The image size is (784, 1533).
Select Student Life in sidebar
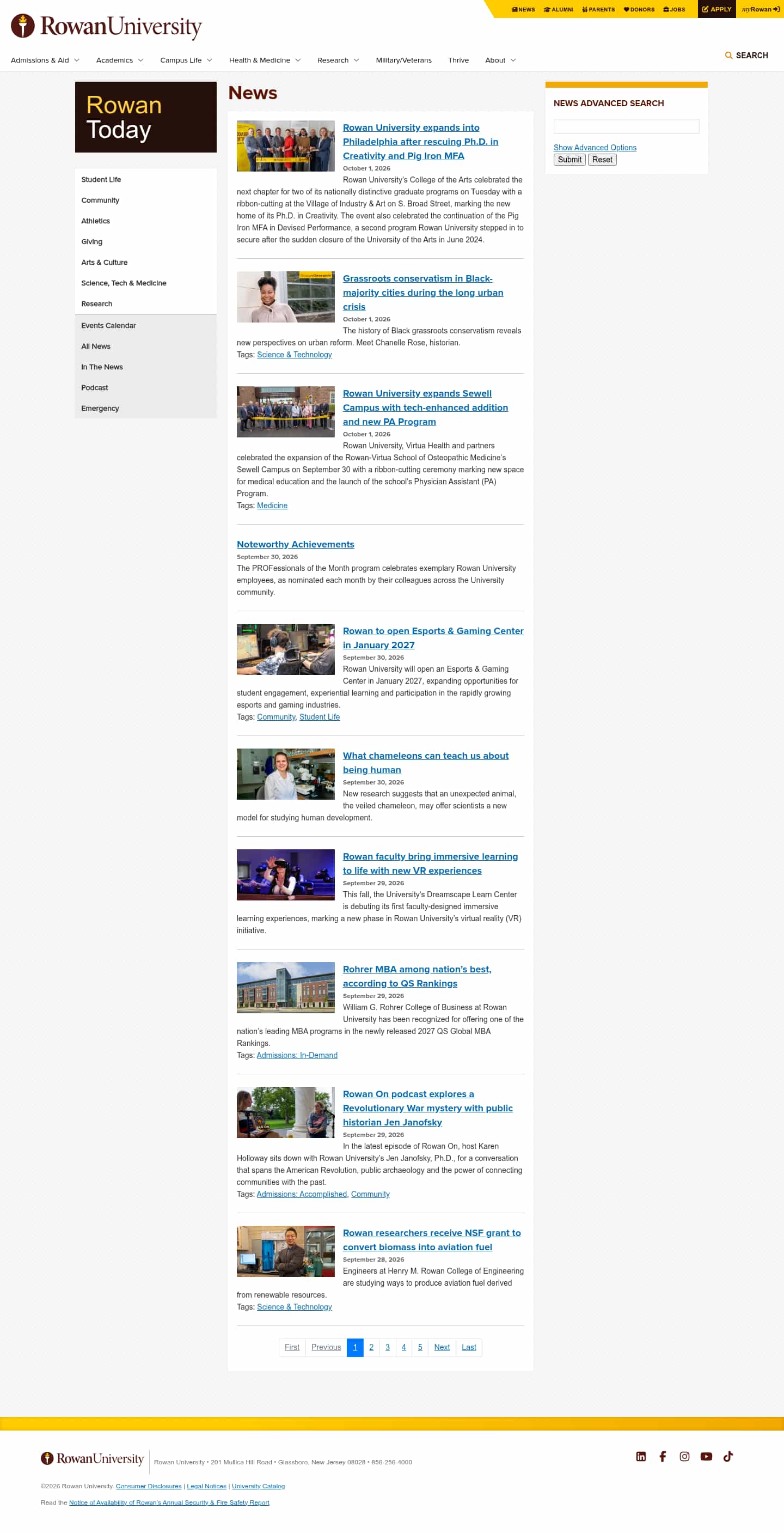tap(101, 180)
